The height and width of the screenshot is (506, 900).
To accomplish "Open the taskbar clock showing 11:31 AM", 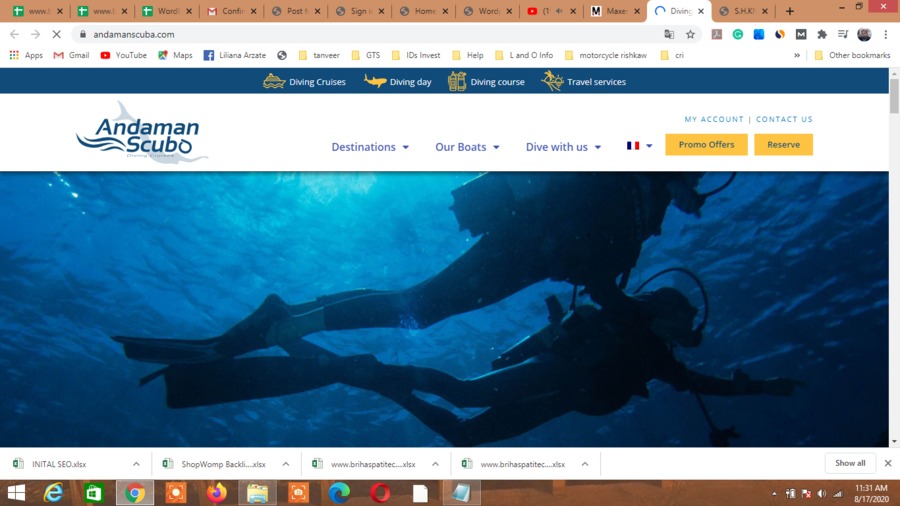I will [x=871, y=493].
